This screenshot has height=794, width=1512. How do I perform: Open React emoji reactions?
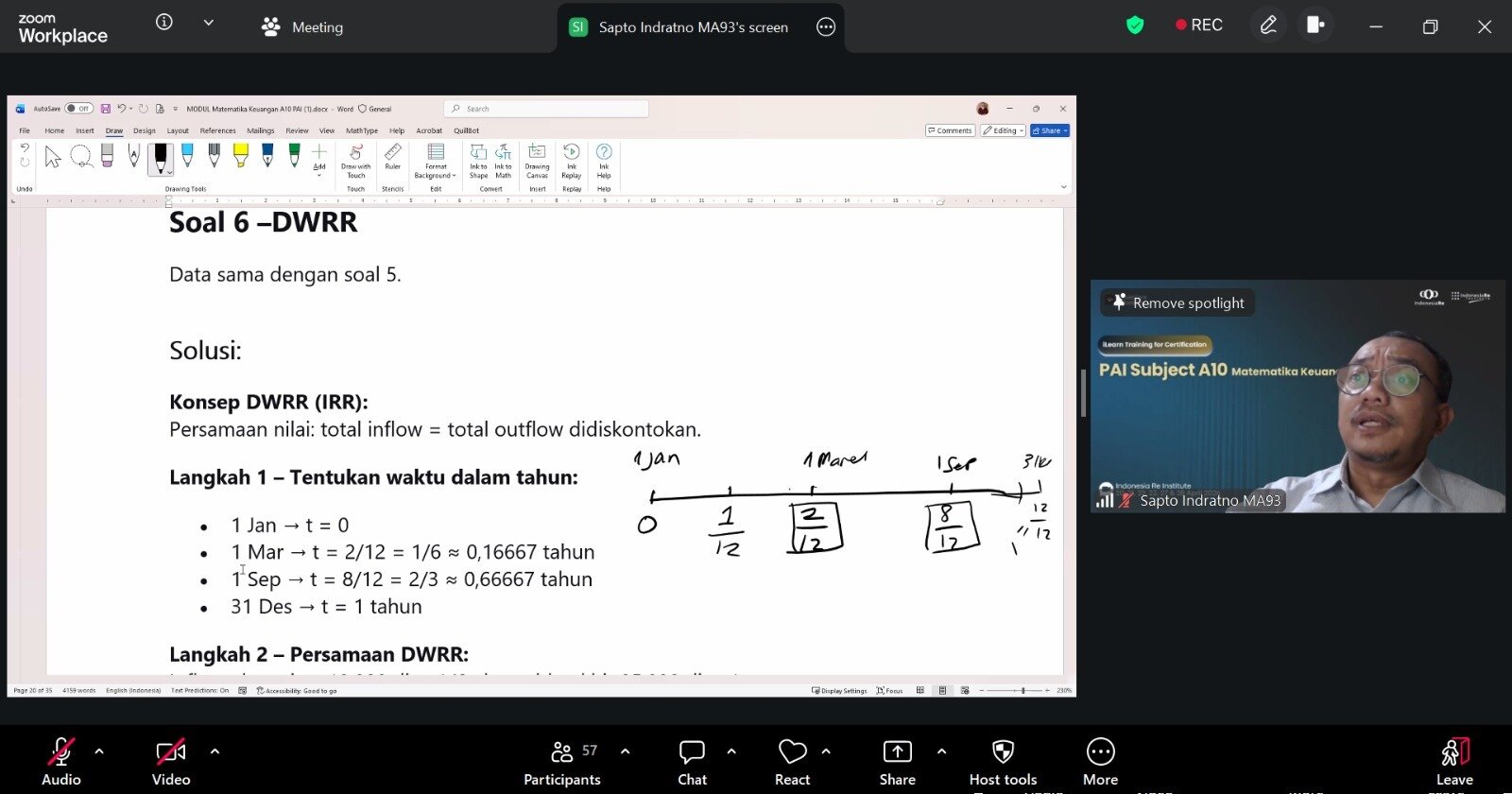[x=792, y=761]
